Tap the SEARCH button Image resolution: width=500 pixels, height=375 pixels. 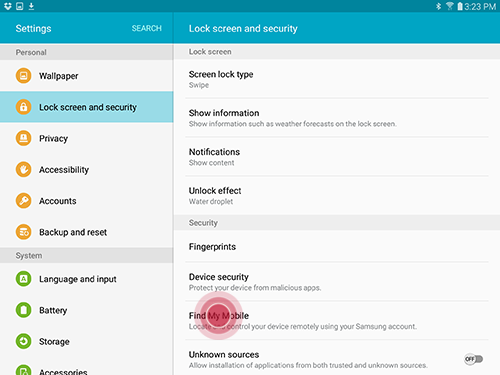tap(147, 28)
